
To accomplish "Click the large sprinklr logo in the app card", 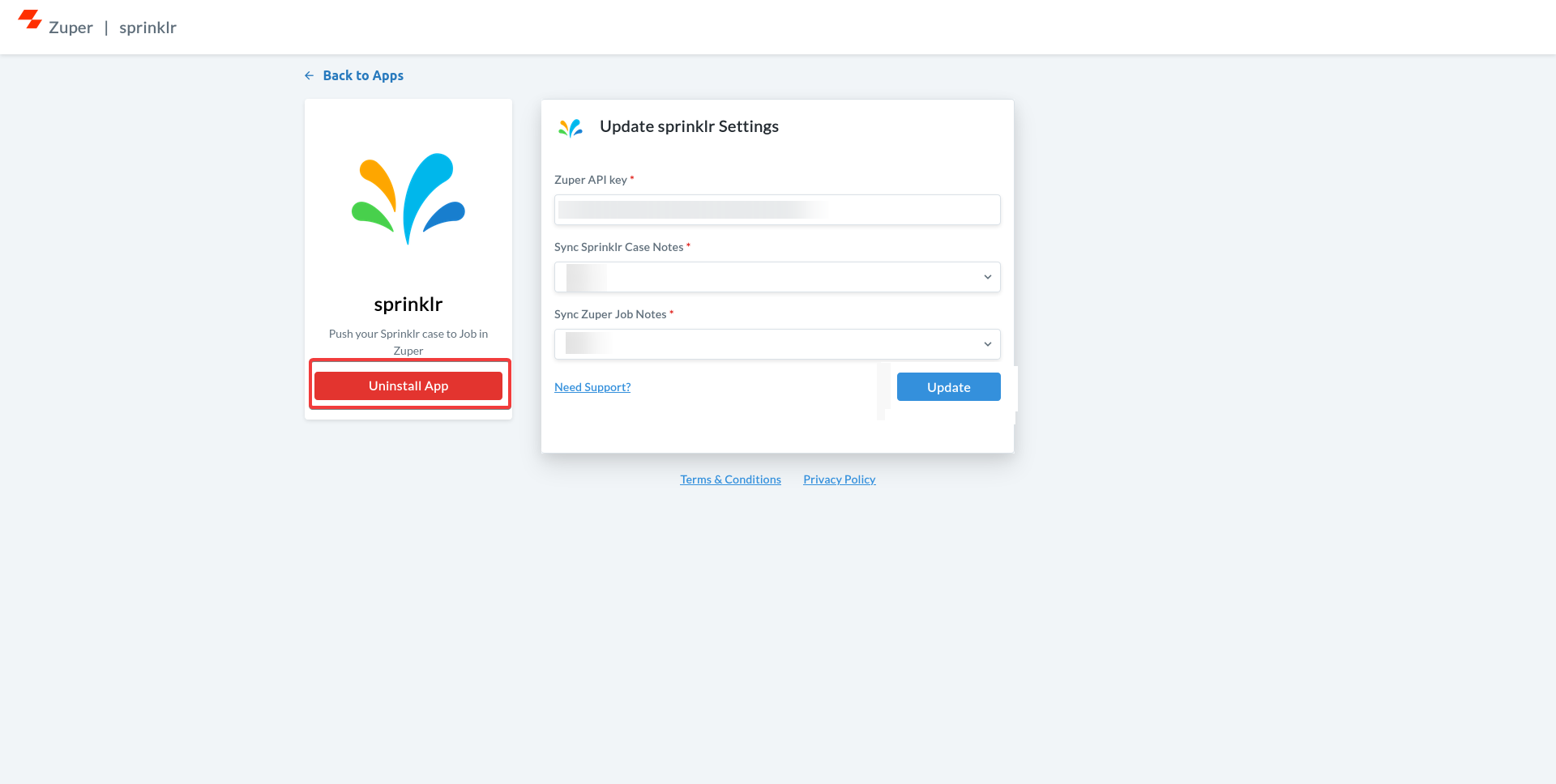I will (x=408, y=198).
